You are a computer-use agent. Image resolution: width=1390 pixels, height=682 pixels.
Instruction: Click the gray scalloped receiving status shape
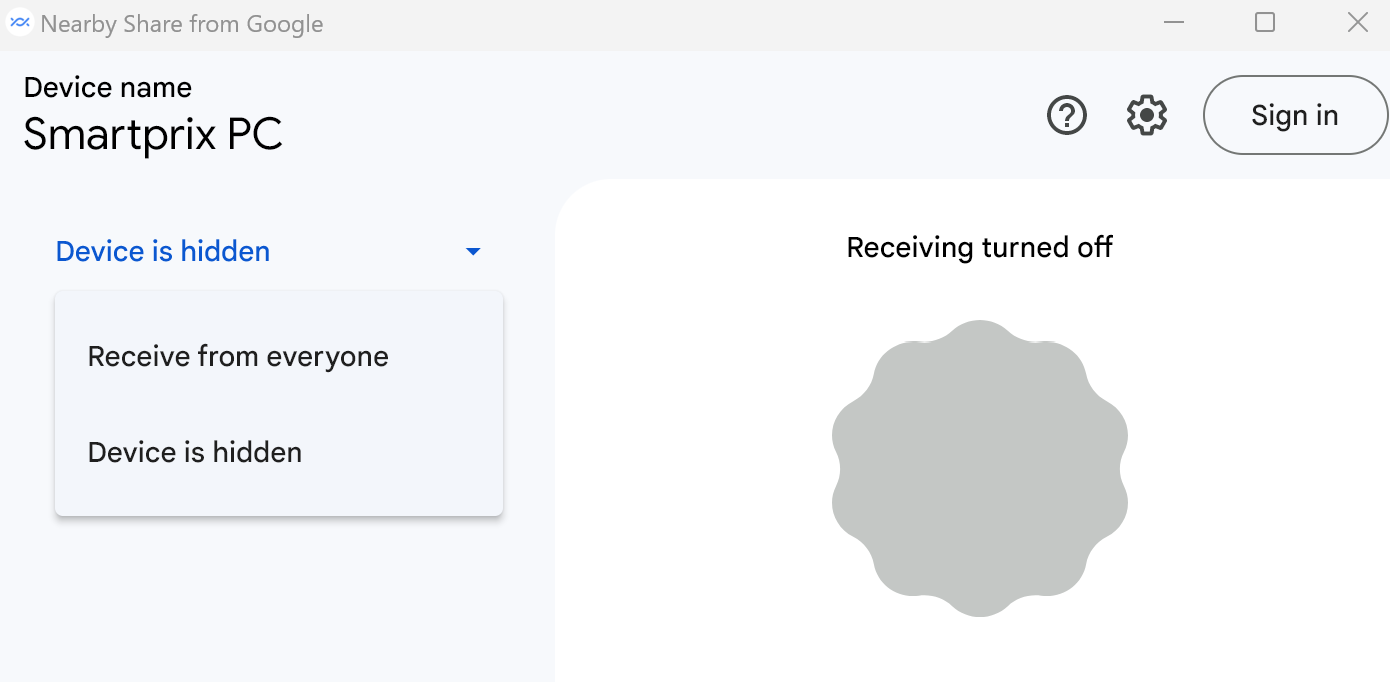click(x=980, y=468)
